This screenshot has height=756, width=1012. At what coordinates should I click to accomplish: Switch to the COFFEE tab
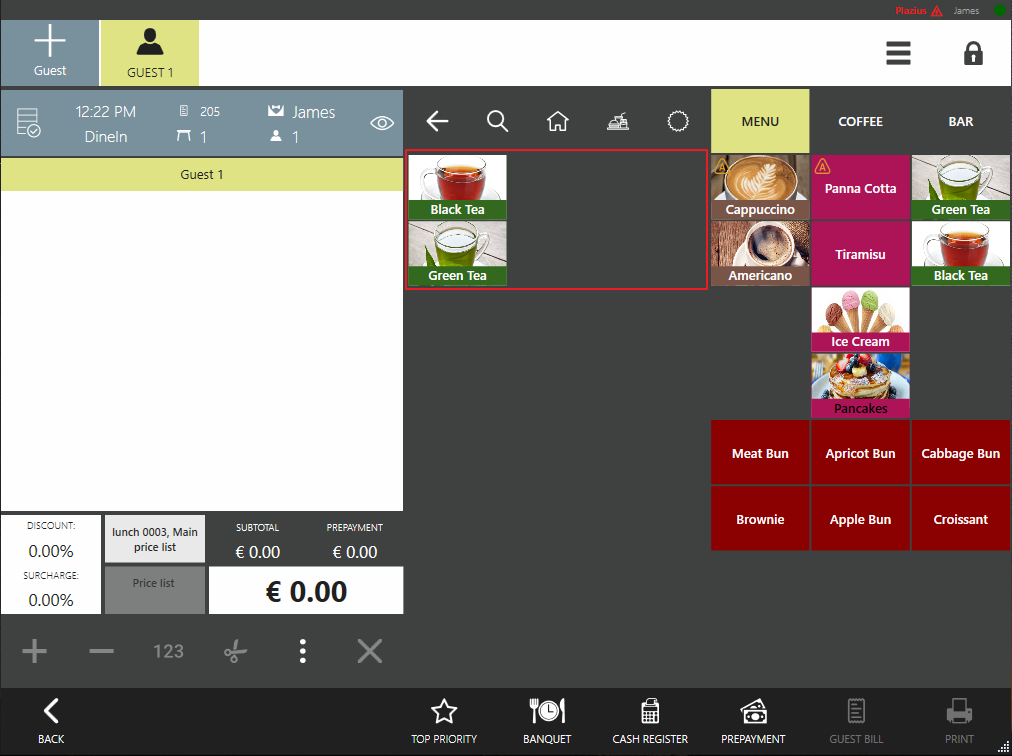pyautogui.click(x=860, y=121)
